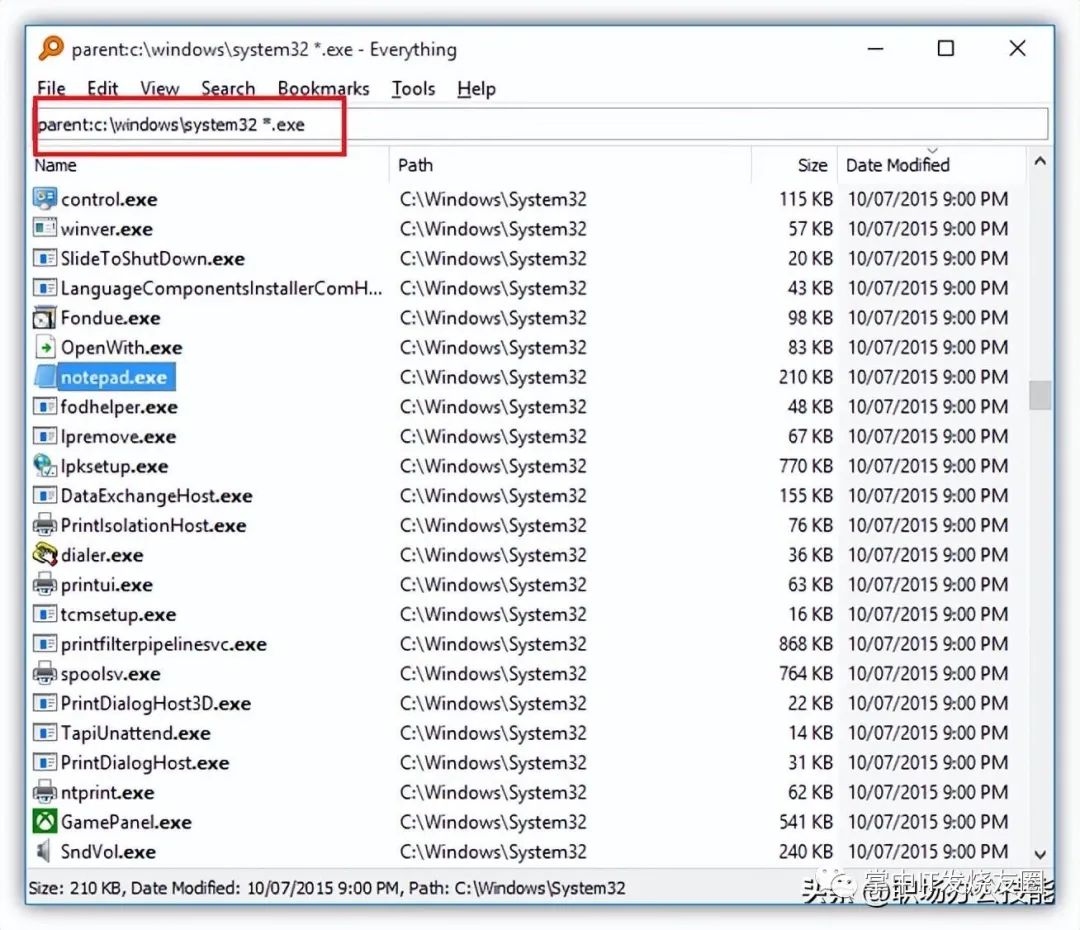Open the Help menu
1080x930 pixels.
click(x=477, y=88)
